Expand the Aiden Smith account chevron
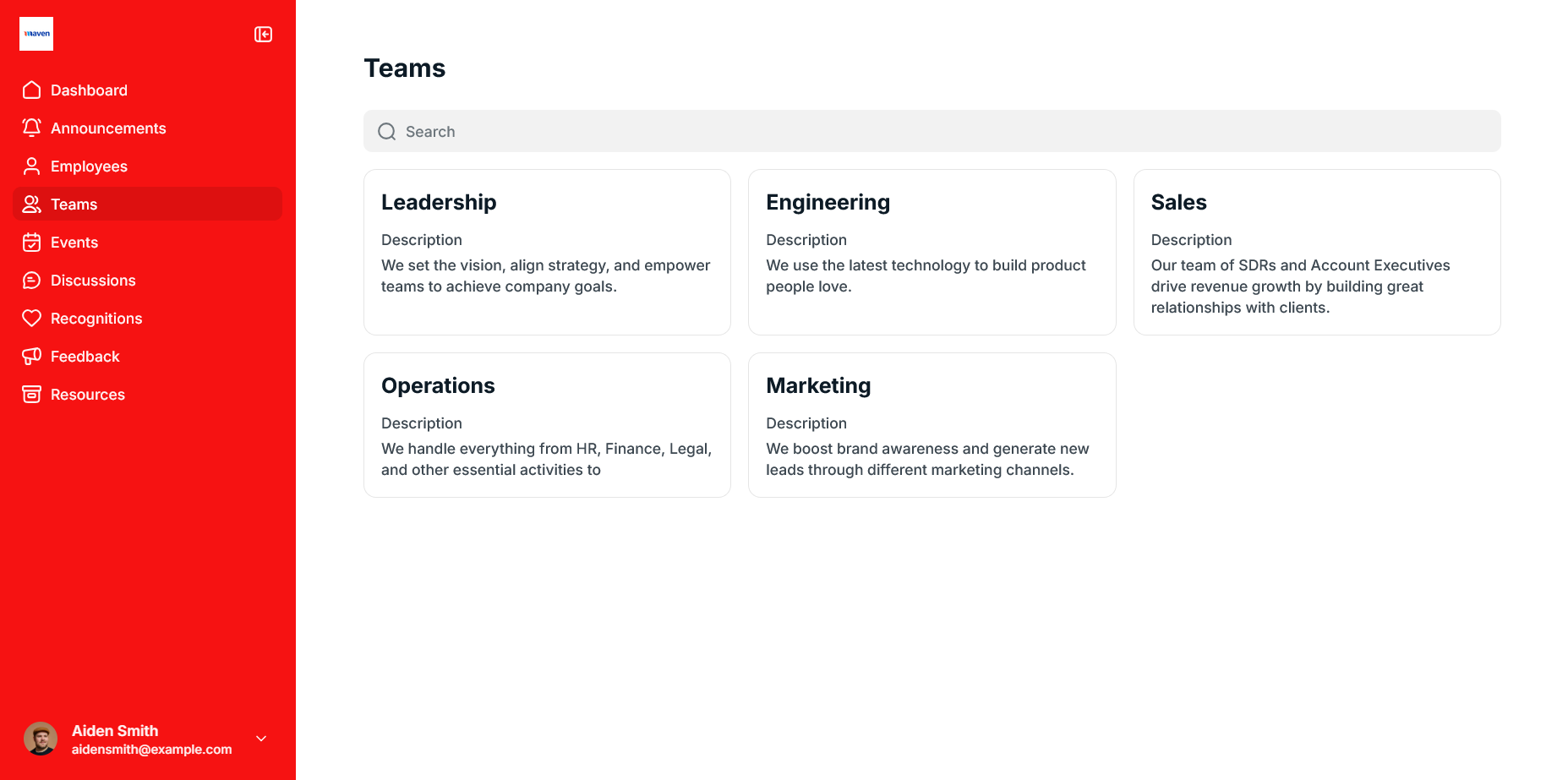Viewport: 1568px width, 780px height. (261, 739)
